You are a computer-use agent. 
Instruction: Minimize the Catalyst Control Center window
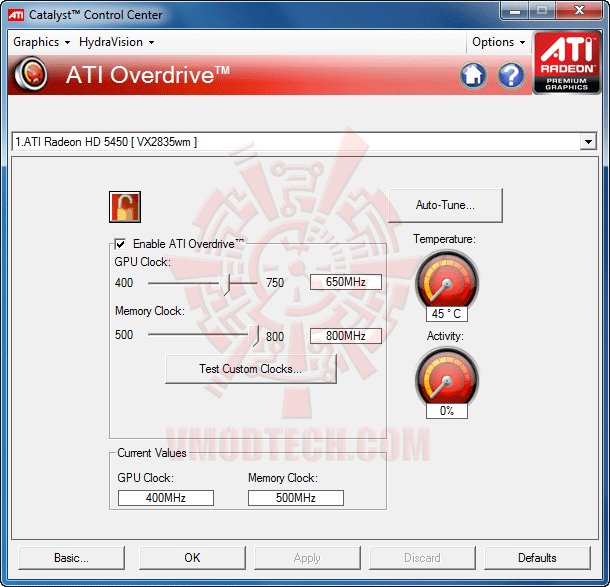click(x=514, y=11)
